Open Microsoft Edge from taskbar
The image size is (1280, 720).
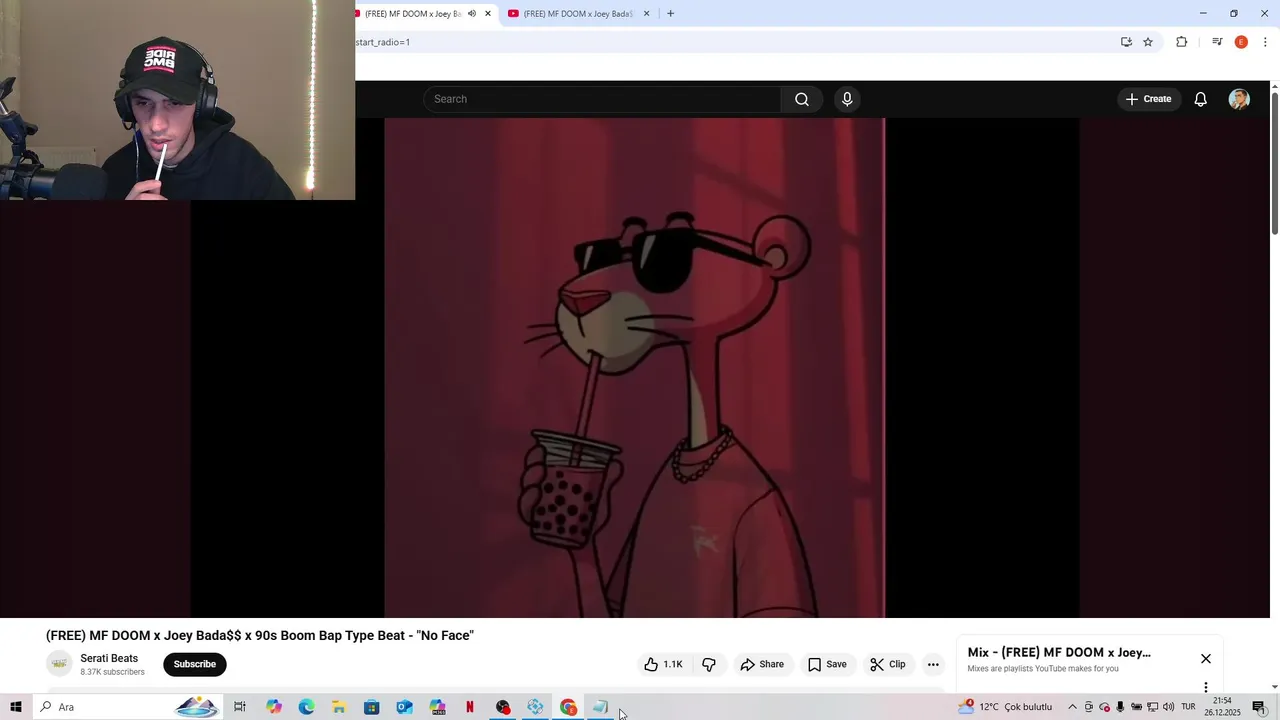[x=306, y=707]
